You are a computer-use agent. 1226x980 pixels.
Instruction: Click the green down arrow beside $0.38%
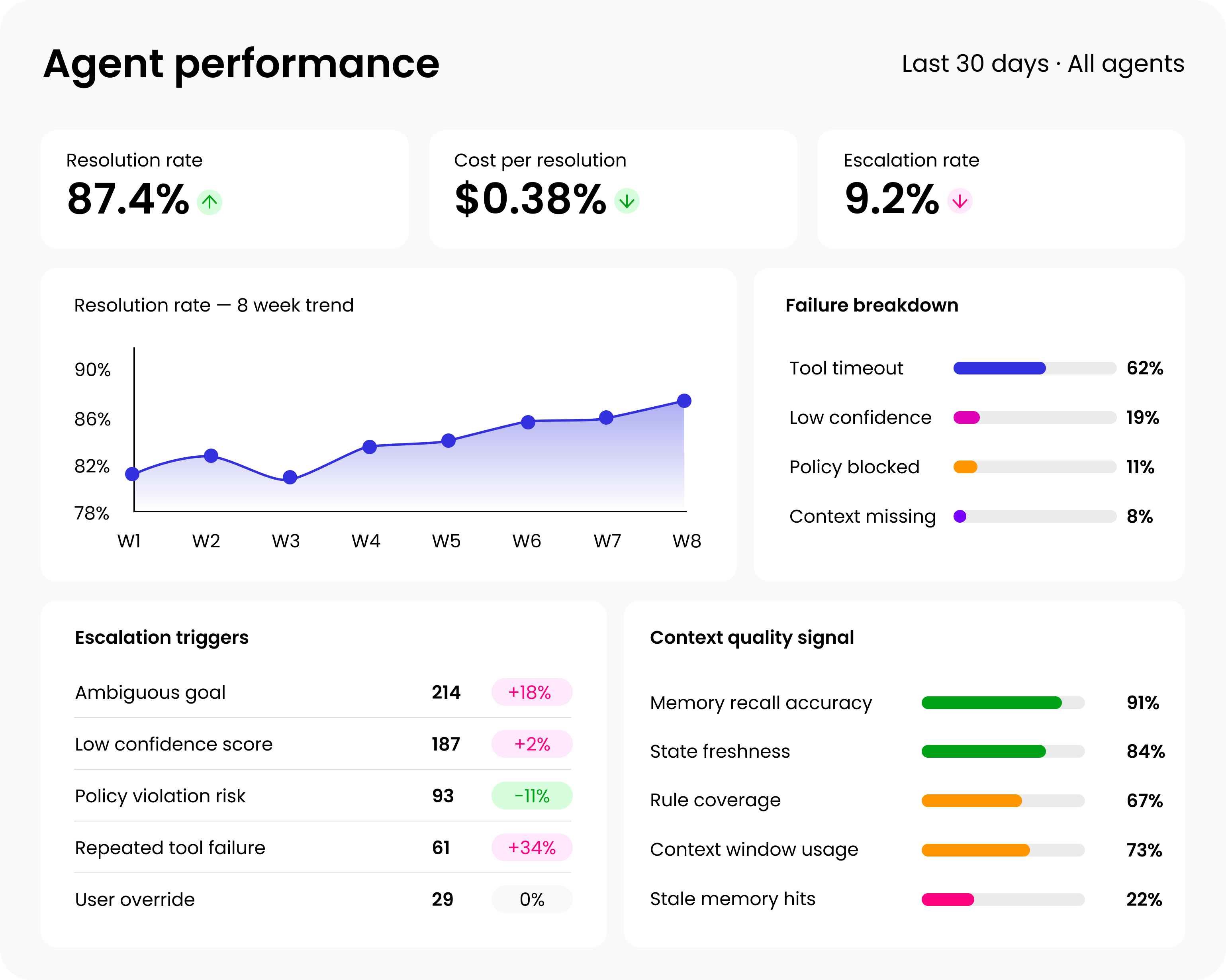coord(627,201)
